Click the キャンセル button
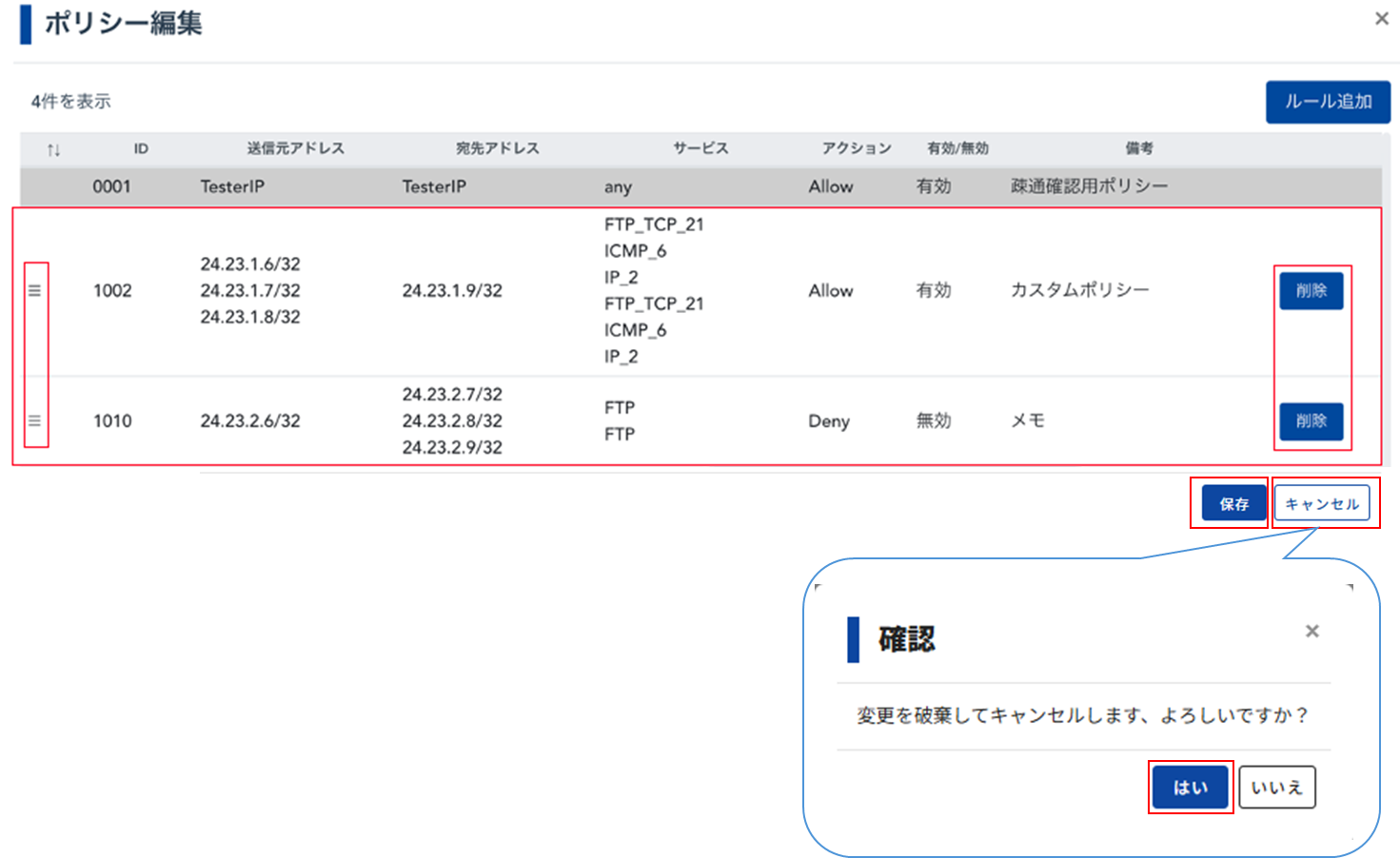 click(x=1321, y=503)
